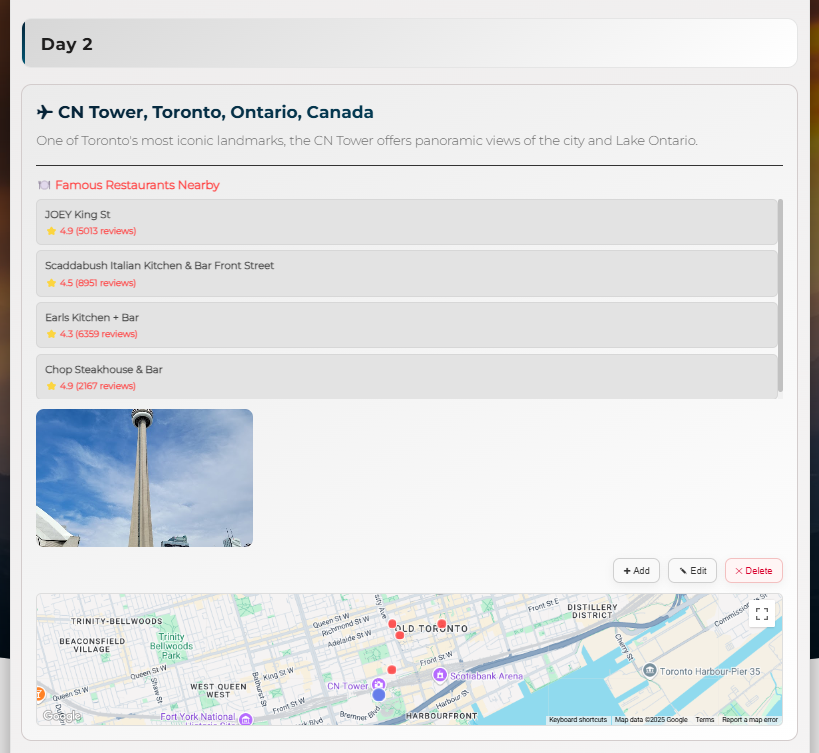Click the Beaconsfield Village map label
The height and width of the screenshot is (753, 819).
[x=92, y=645]
